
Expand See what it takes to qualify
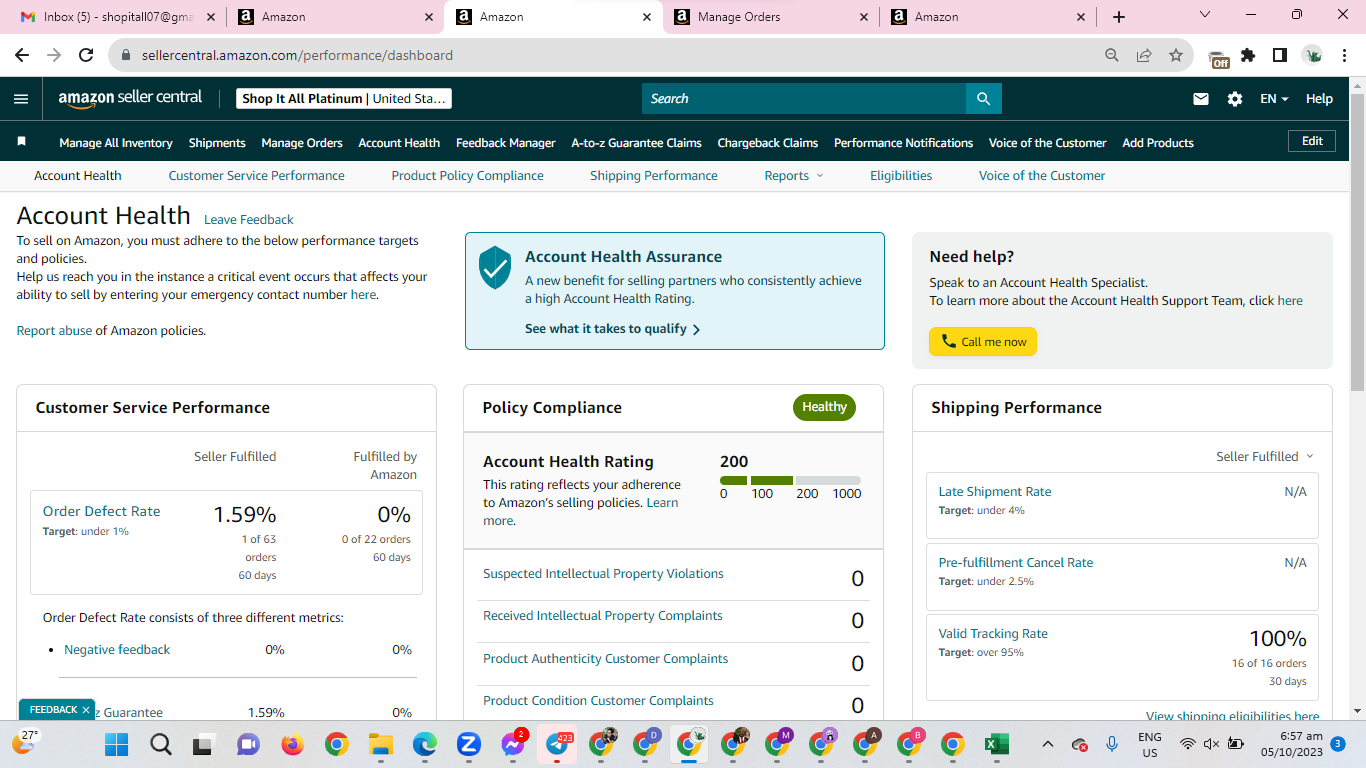612,329
